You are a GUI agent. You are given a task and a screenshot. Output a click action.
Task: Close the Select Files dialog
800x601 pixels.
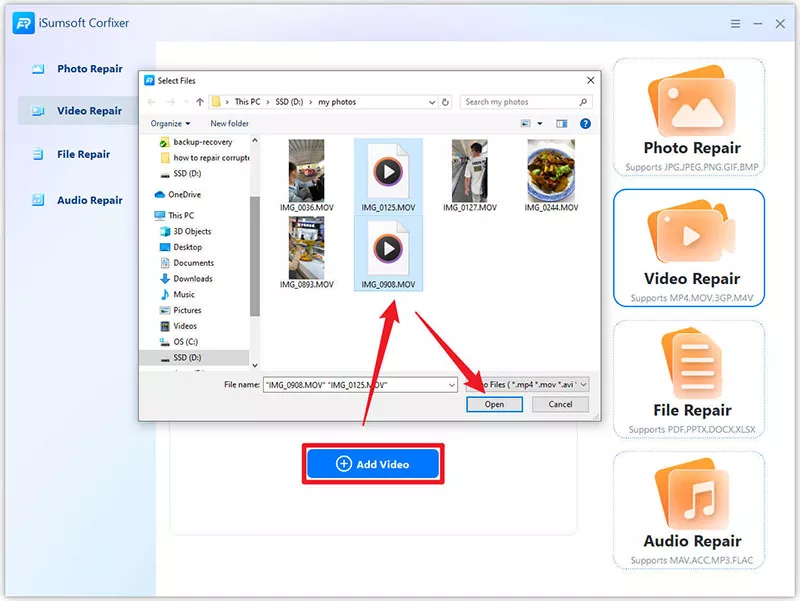click(590, 81)
